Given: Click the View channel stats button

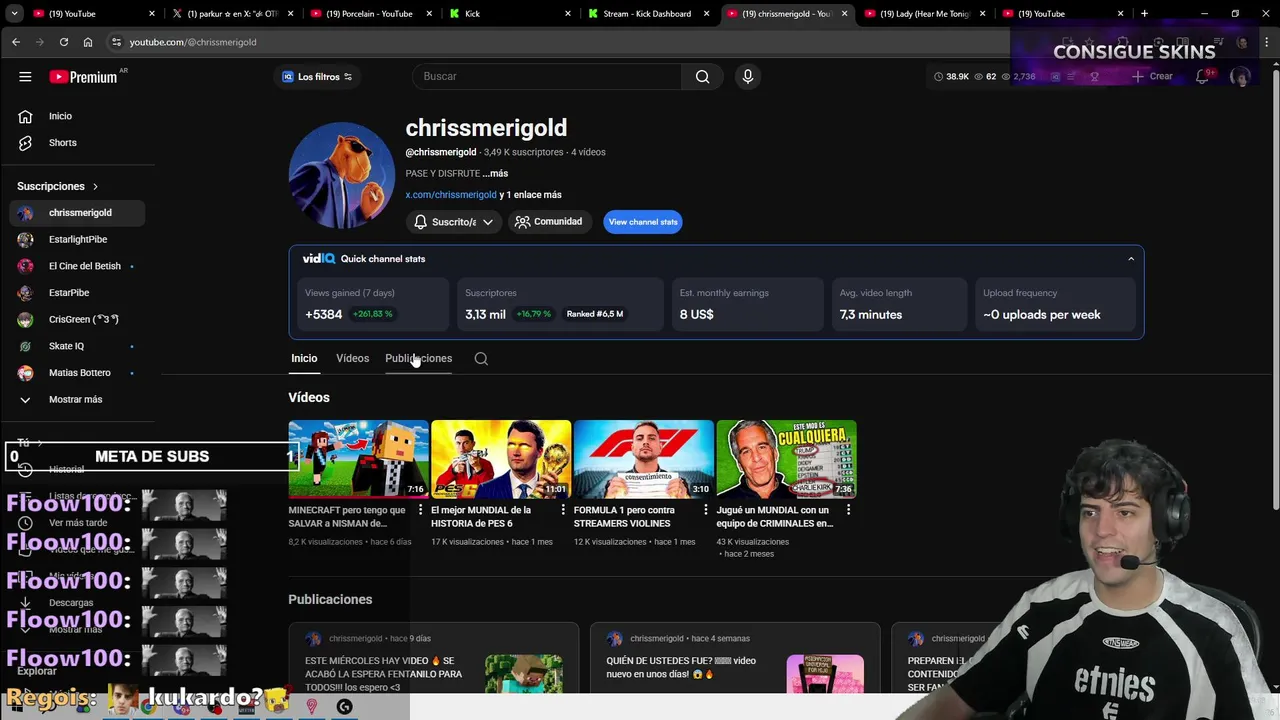Looking at the screenshot, I should 643,222.
